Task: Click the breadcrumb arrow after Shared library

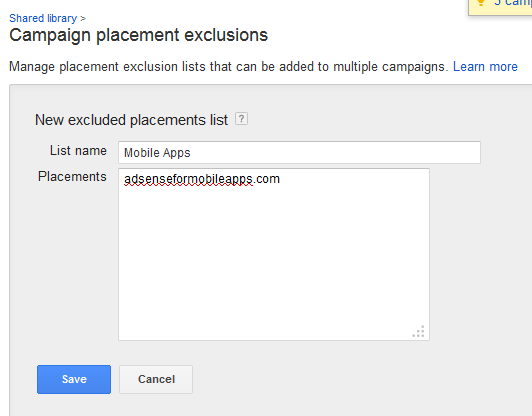Action: coord(83,18)
